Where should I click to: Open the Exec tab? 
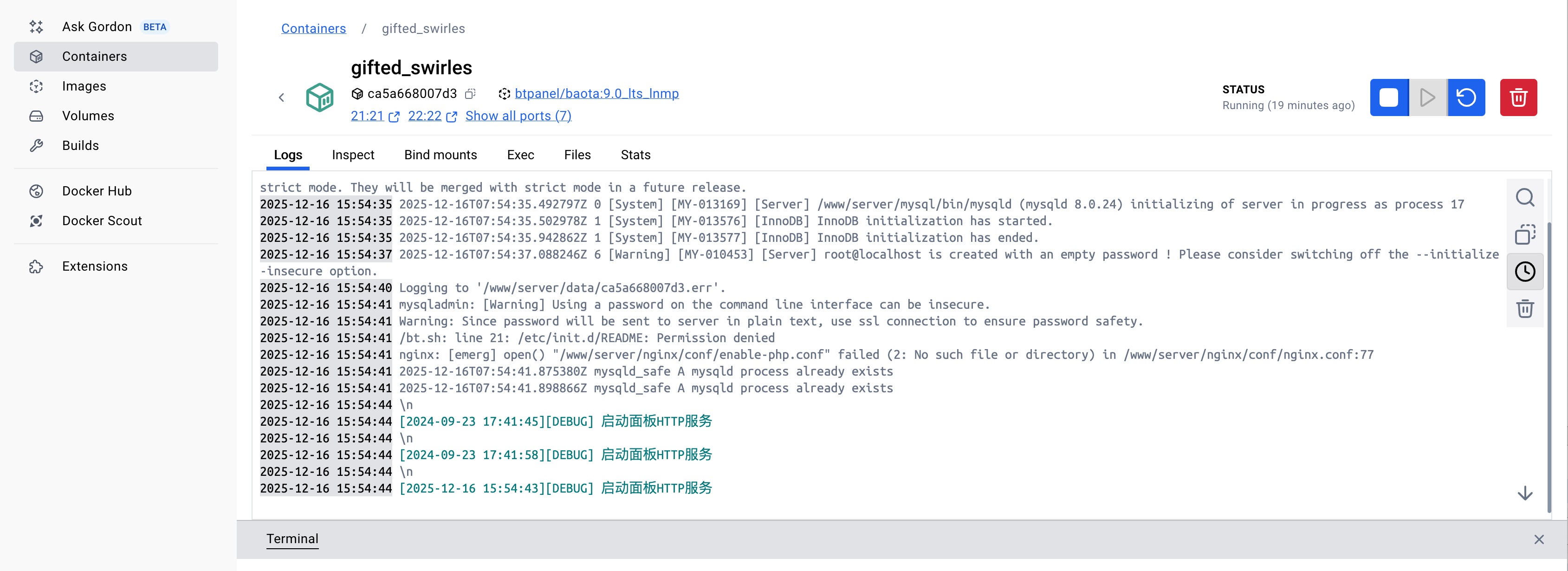[x=520, y=155]
